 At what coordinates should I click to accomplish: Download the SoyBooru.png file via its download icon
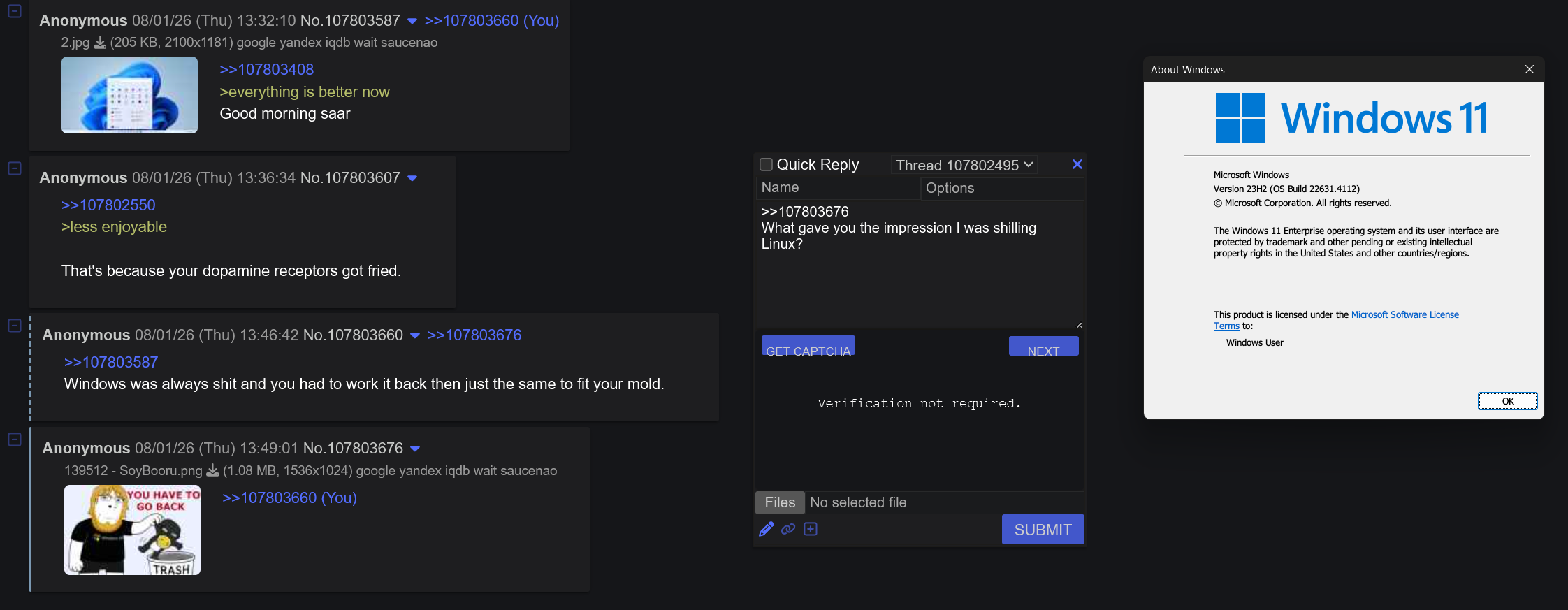pyautogui.click(x=212, y=471)
